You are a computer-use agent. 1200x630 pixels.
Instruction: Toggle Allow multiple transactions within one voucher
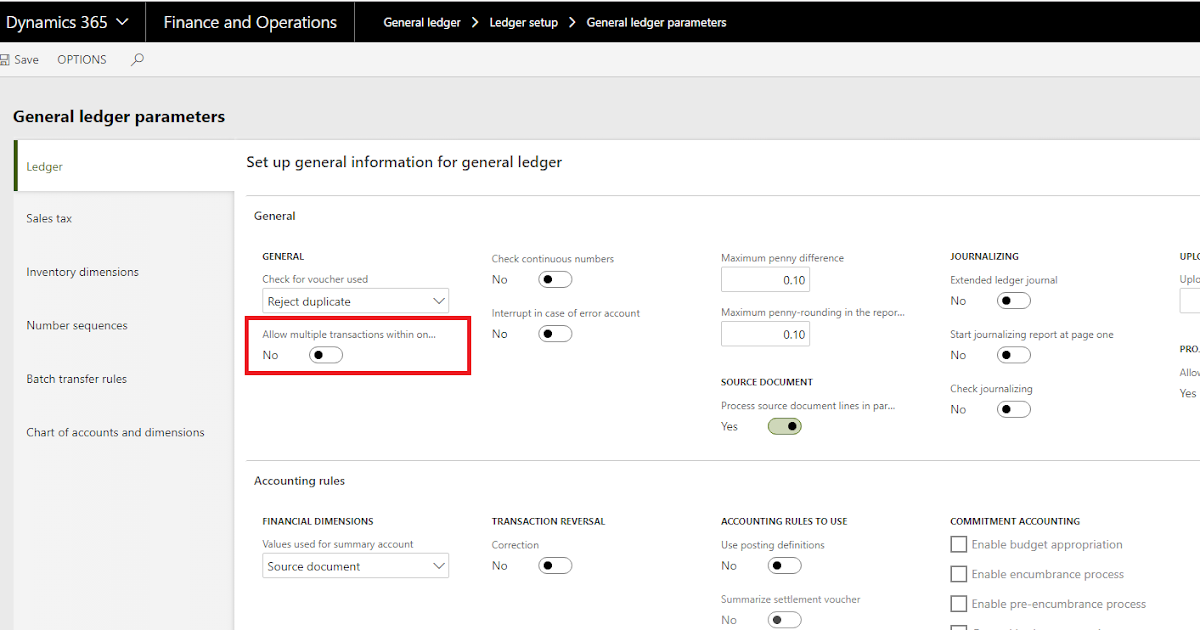coord(326,355)
